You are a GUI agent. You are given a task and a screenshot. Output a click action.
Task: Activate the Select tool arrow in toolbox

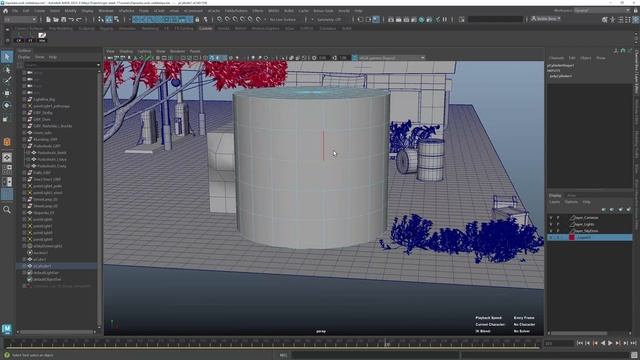7,57
